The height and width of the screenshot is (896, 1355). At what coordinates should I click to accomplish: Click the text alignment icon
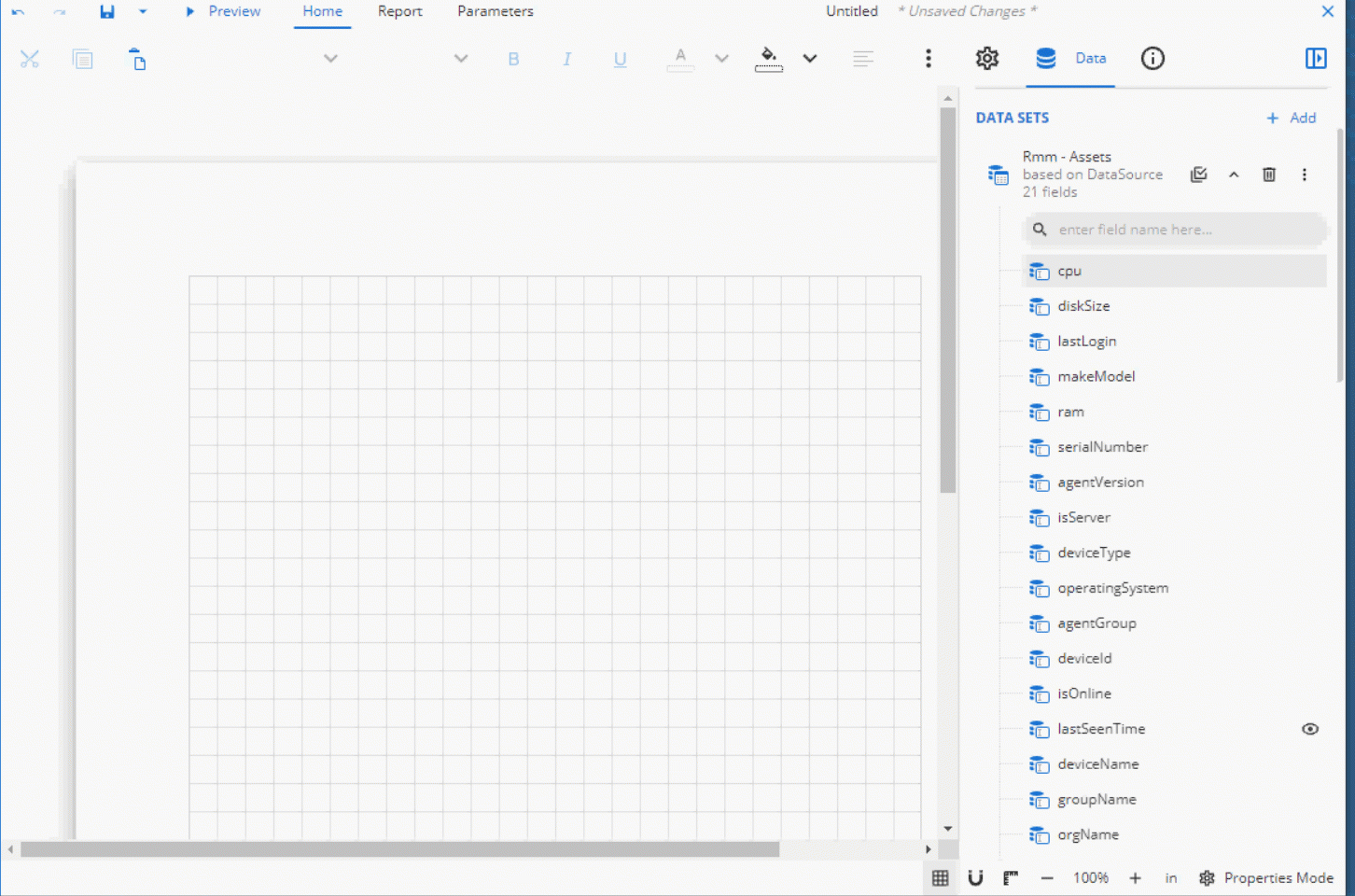[x=863, y=59]
